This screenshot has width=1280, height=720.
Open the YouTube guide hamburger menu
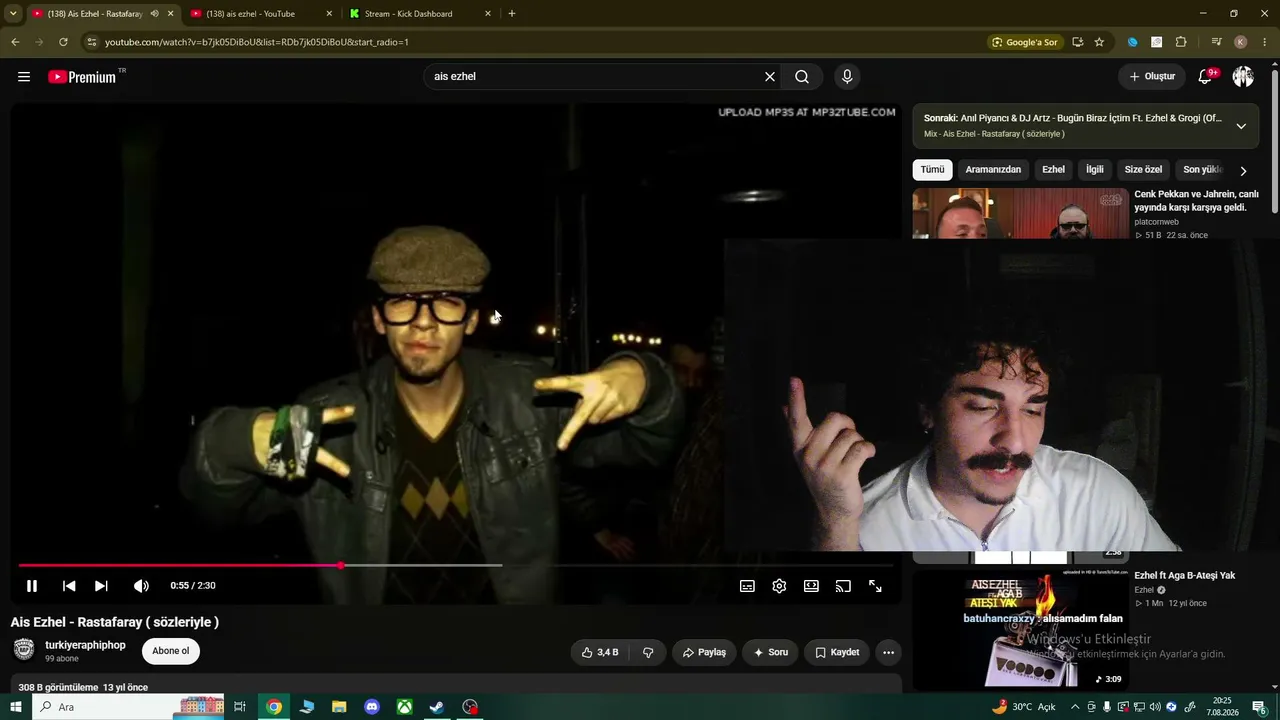[24, 77]
